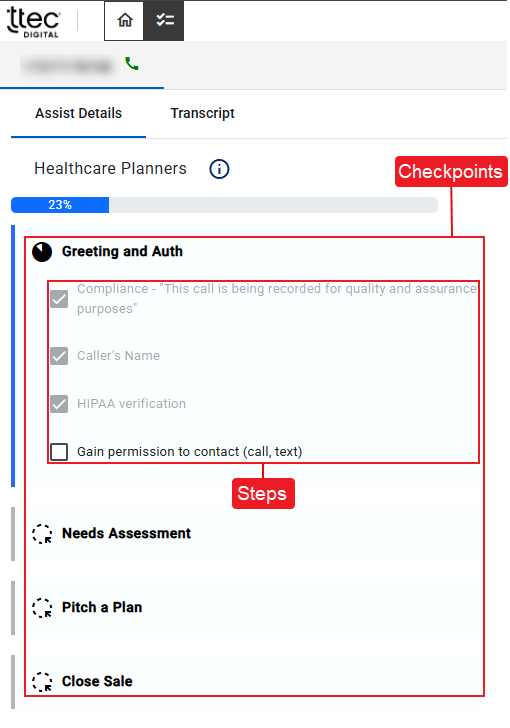This screenshot has width=510, height=728.
Task: Click the 23% progress bar
Action: pyautogui.click(x=224, y=205)
